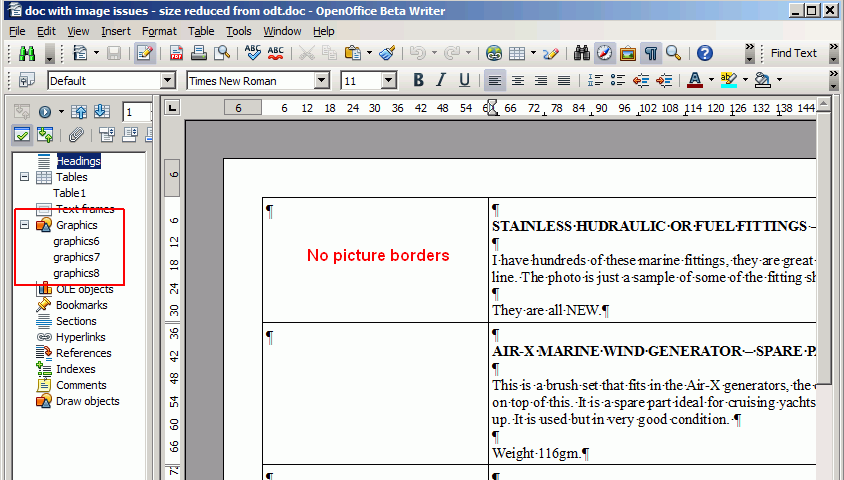The width and height of the screenshot is (844, 480).
Task: Click the Styles and Formatting icon
Action: pyautogui.click(x=26, y=81)
